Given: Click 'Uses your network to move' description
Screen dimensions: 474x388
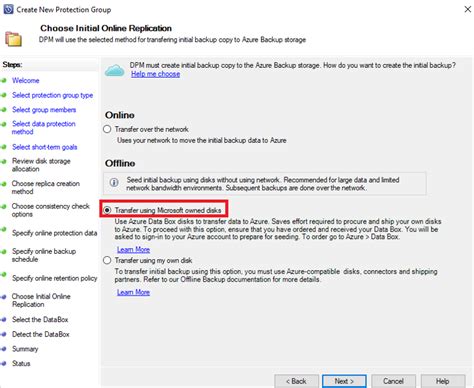Looking at the screenshot, I should [202, 140].
